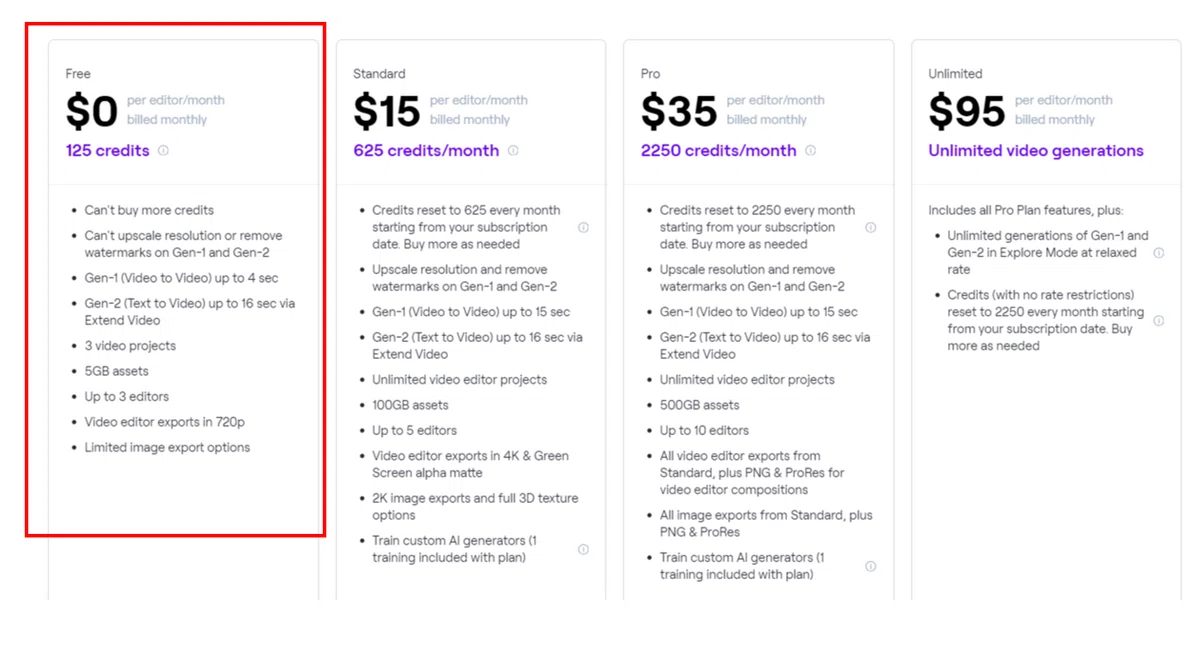Click the info icon next to 625 credits/month
This screenshot has height=654, width=1200.
pyautogui.click(x=513, y=151)
